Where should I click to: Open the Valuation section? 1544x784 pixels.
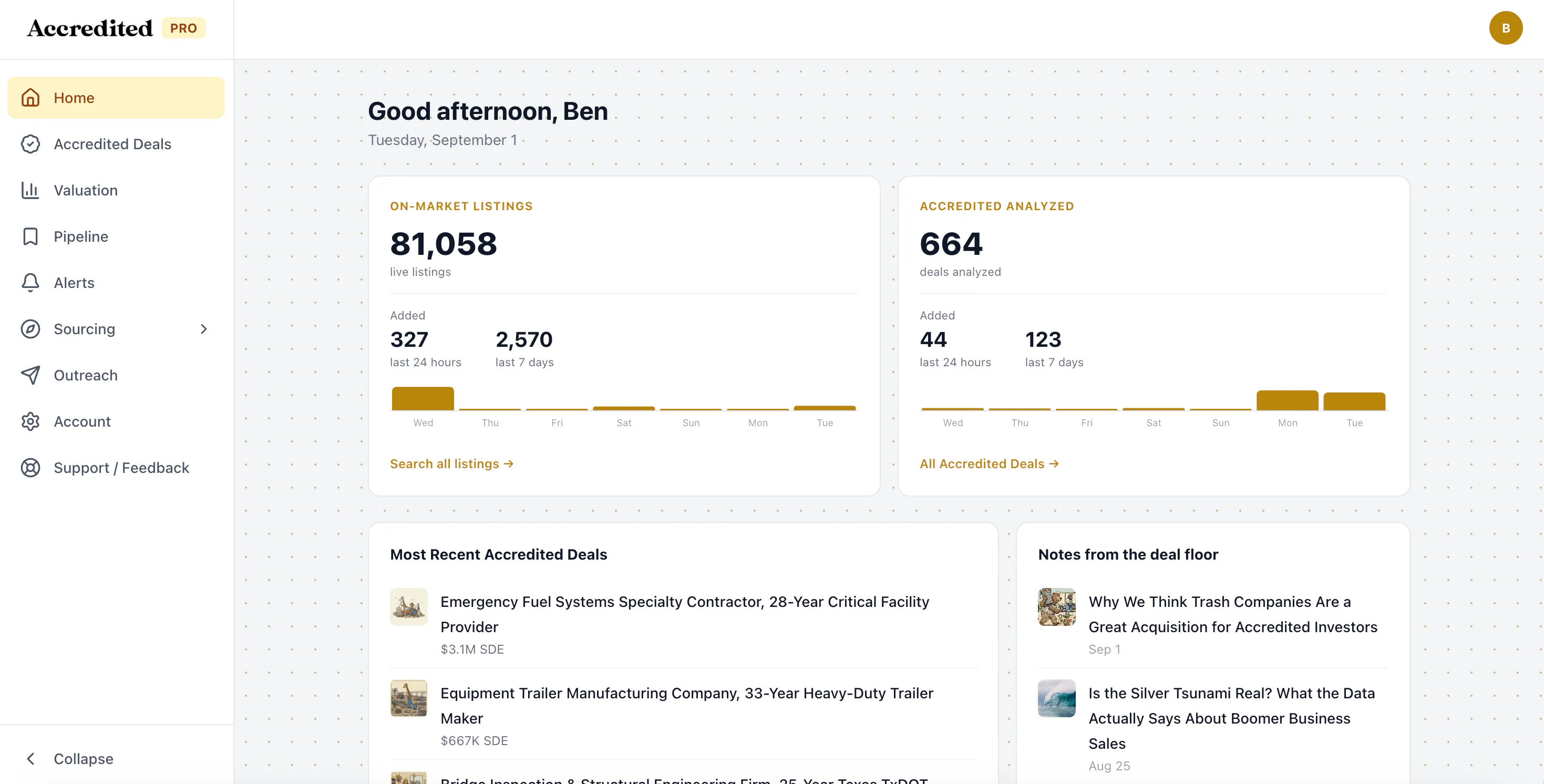click(116, 190)
